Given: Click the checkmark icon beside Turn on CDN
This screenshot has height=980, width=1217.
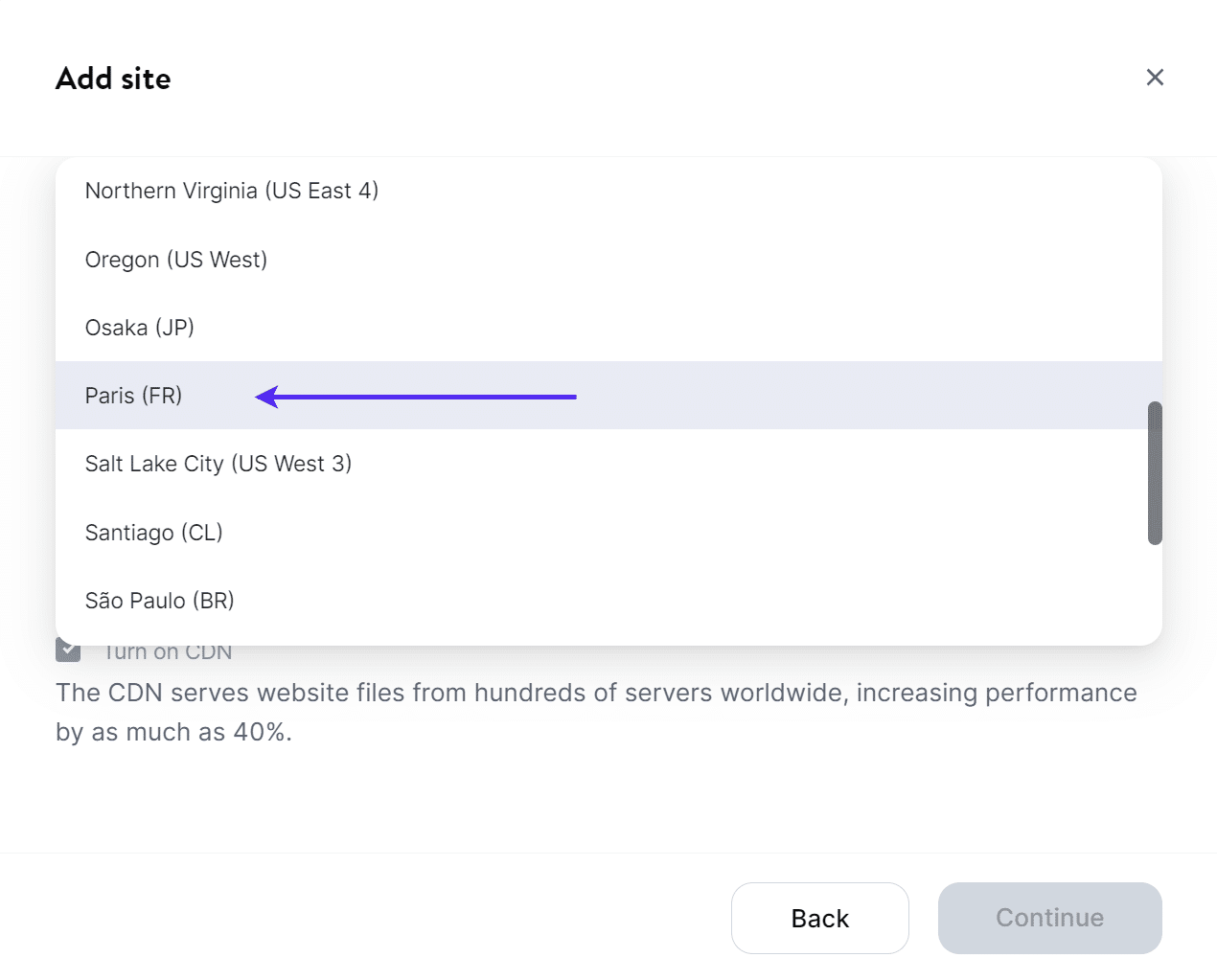Looking at the screenshot, I should (x=66, y=650).
